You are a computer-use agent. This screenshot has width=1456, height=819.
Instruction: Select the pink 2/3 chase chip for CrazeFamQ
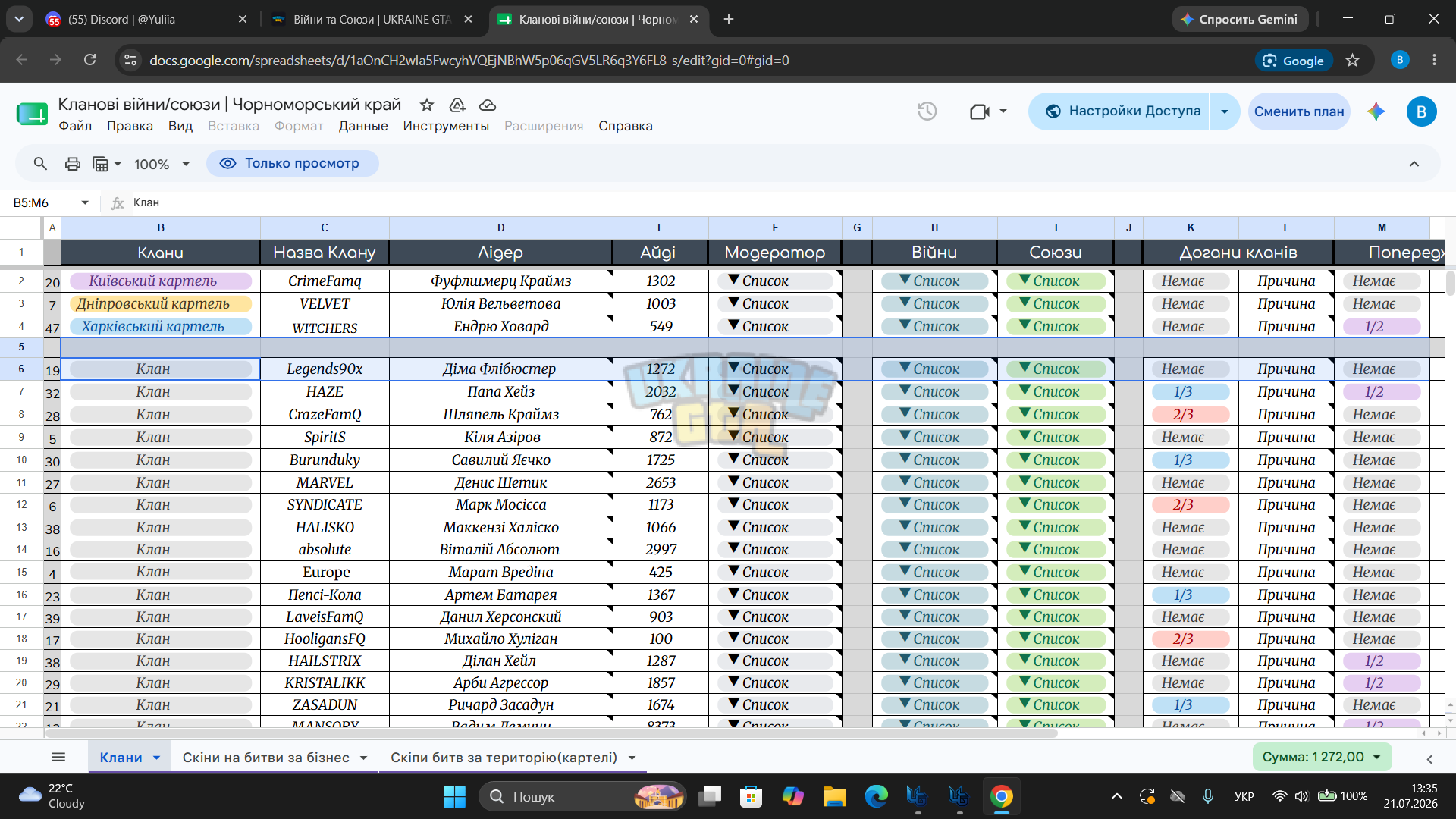1190,415
